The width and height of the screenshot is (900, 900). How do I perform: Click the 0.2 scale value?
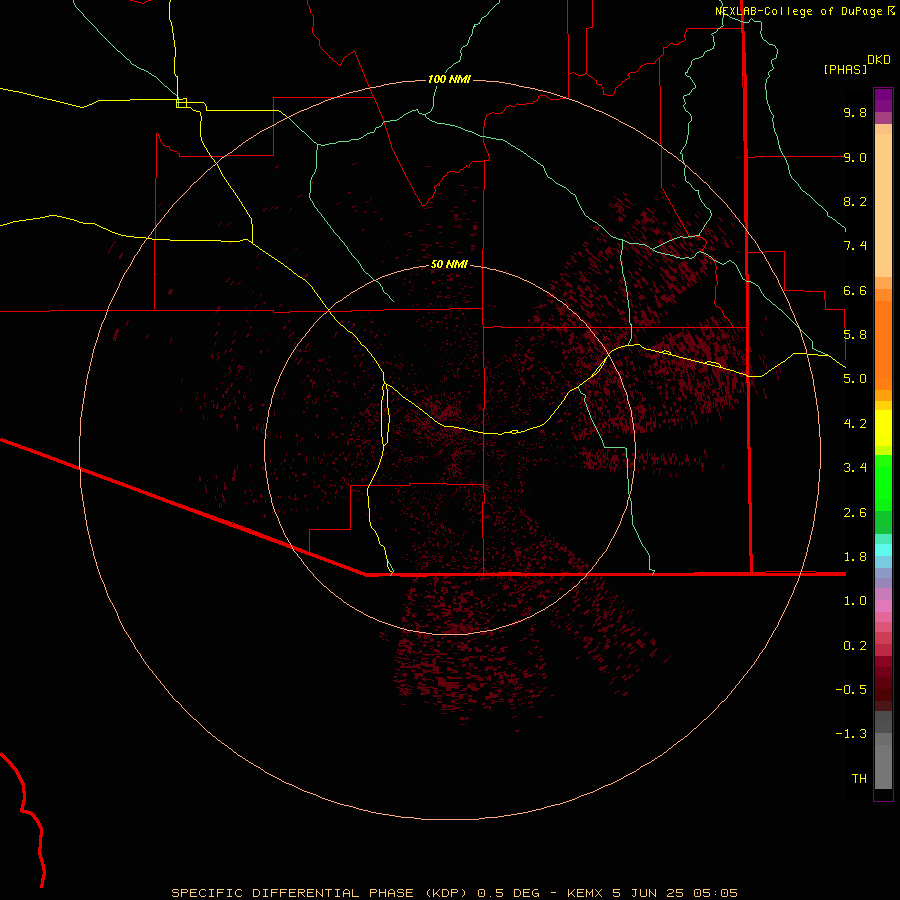click(x=855, y=646)
